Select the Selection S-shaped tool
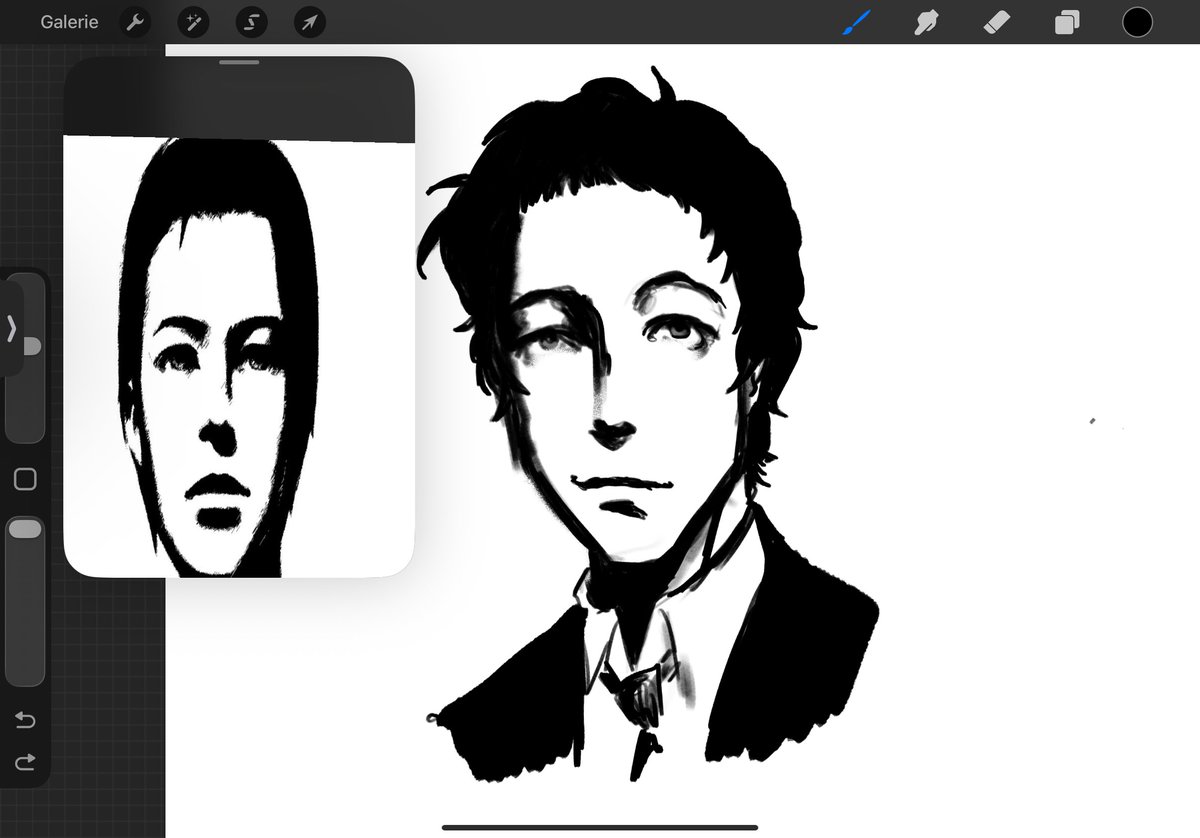The width and height of the screenshot is (1200, 838). pyautogui.click(x=251, y=22)
